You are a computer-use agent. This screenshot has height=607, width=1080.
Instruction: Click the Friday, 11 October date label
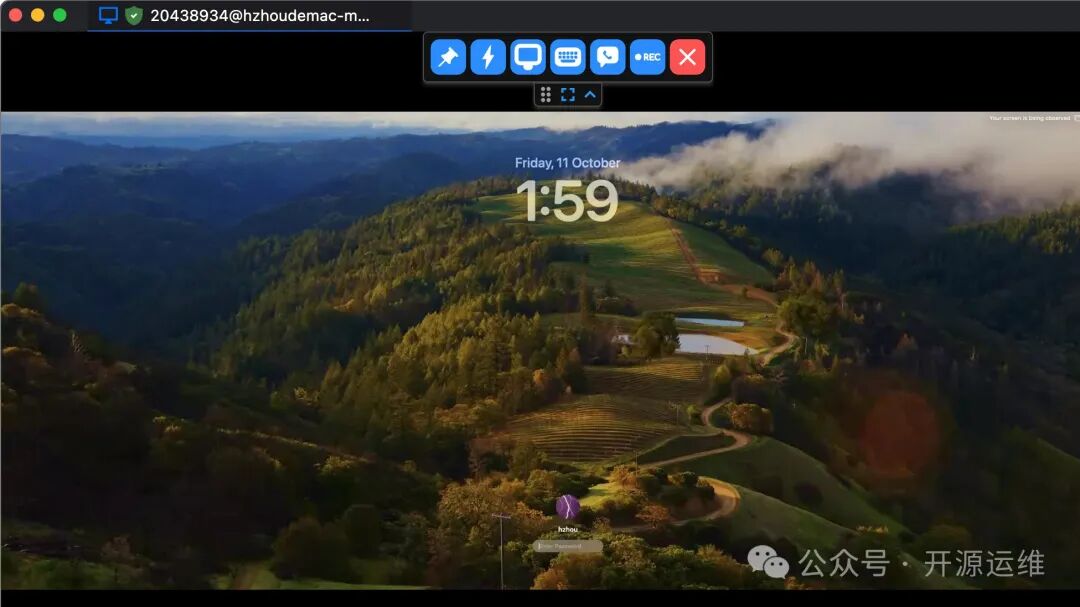tap(566, 162)
